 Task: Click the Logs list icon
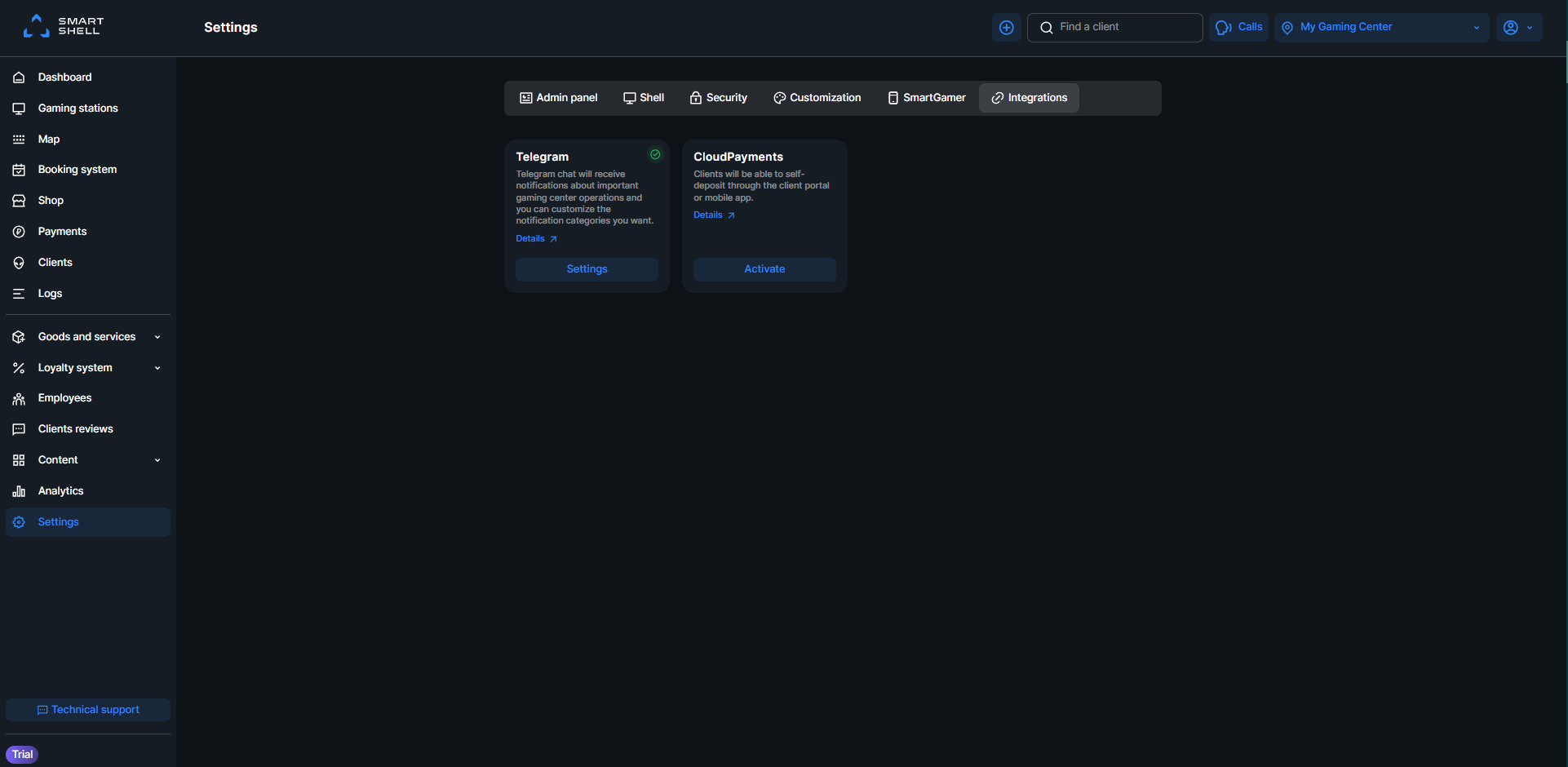(x=19, y=294)
